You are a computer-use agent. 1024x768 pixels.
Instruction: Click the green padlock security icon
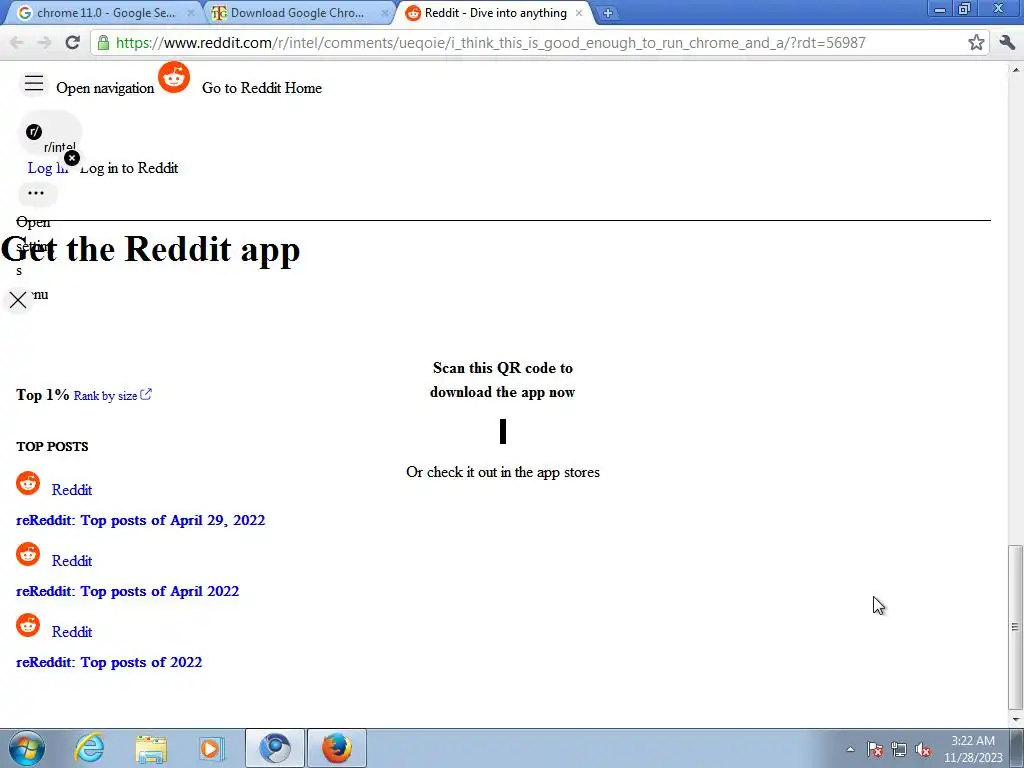click(103, 42)
